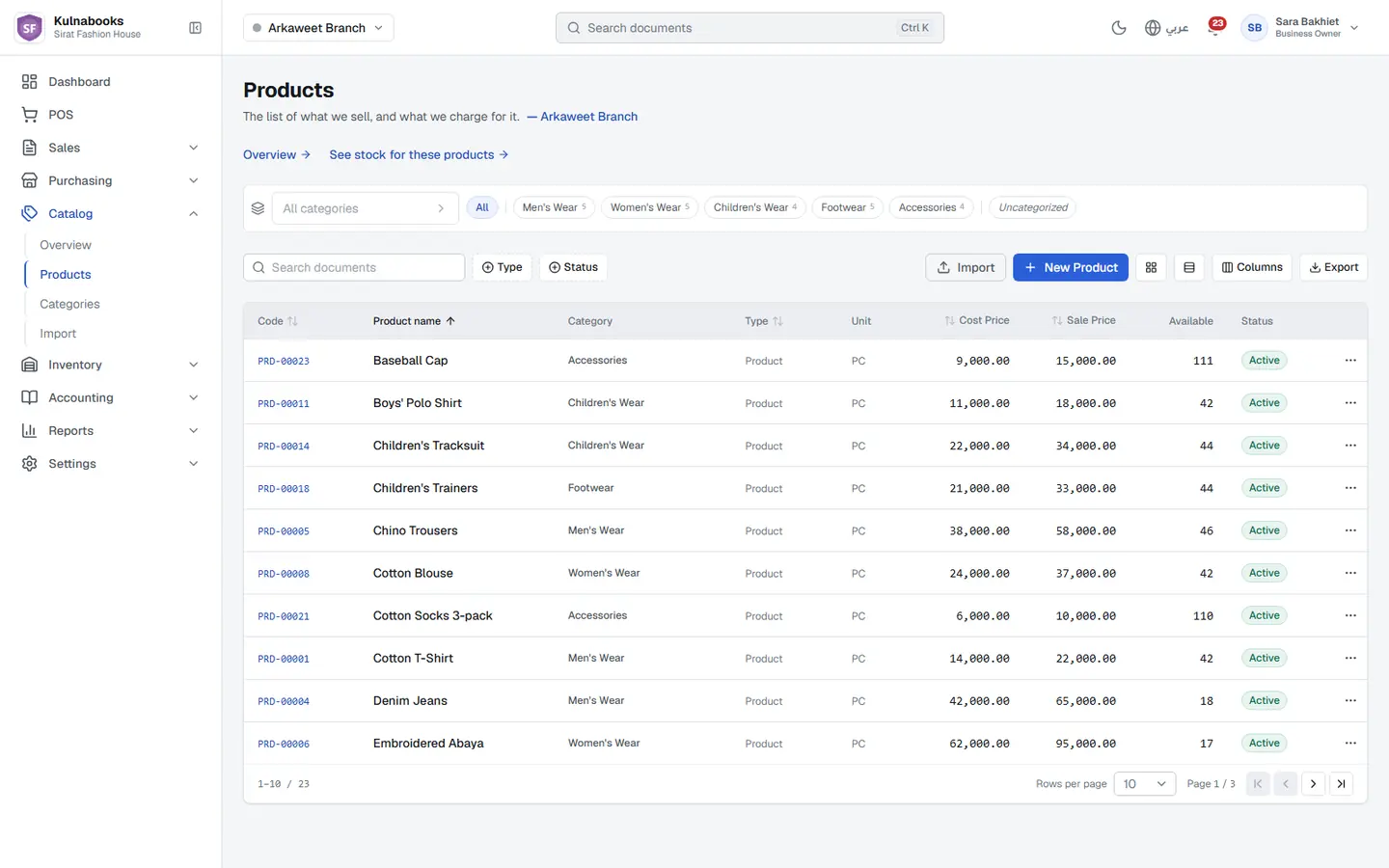Image resolution: width=1389 pixels, height=868 pixels.
Task: Open Sara Bakhiet user menu
Action: coord(1301,28)
